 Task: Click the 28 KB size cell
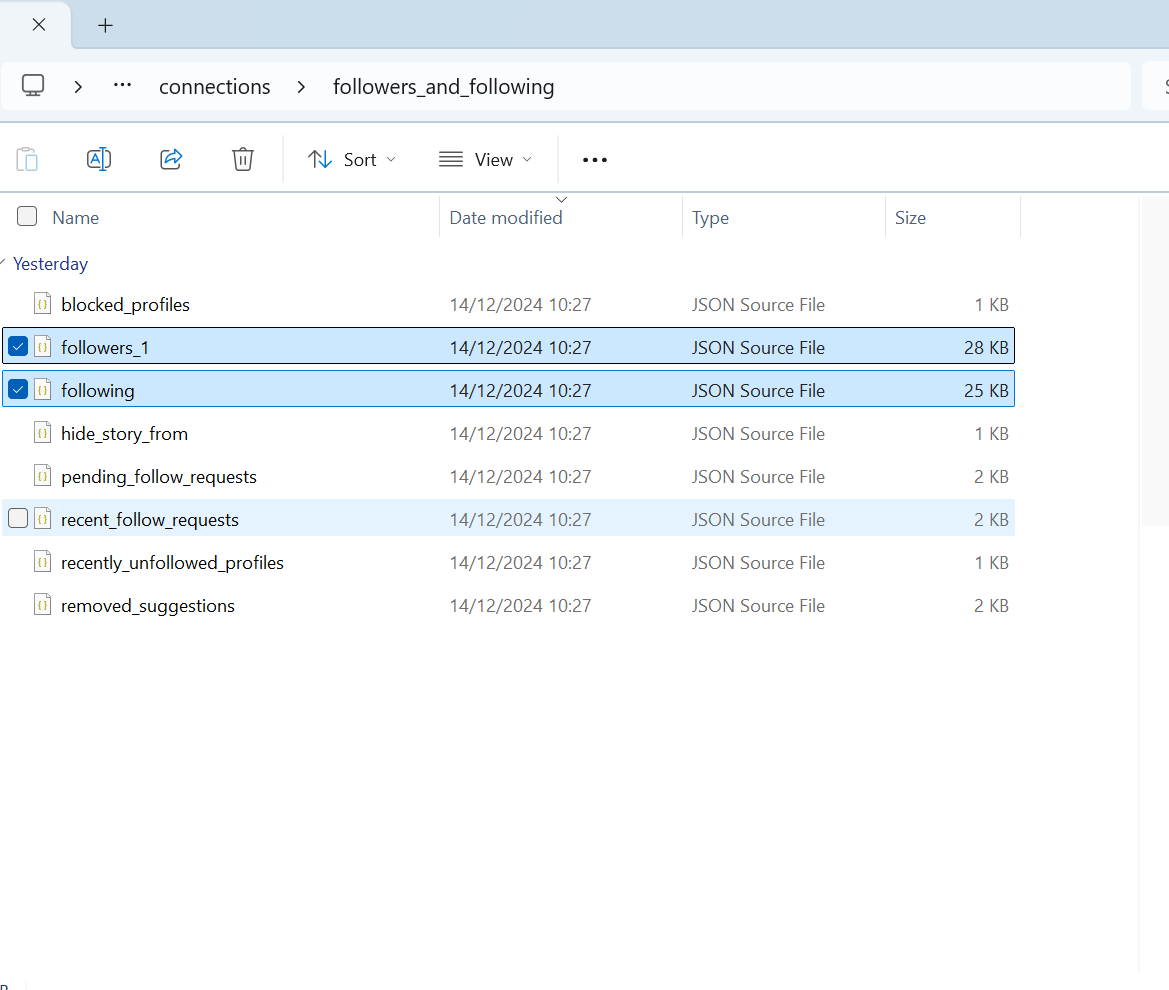click(x=986, y=347)
